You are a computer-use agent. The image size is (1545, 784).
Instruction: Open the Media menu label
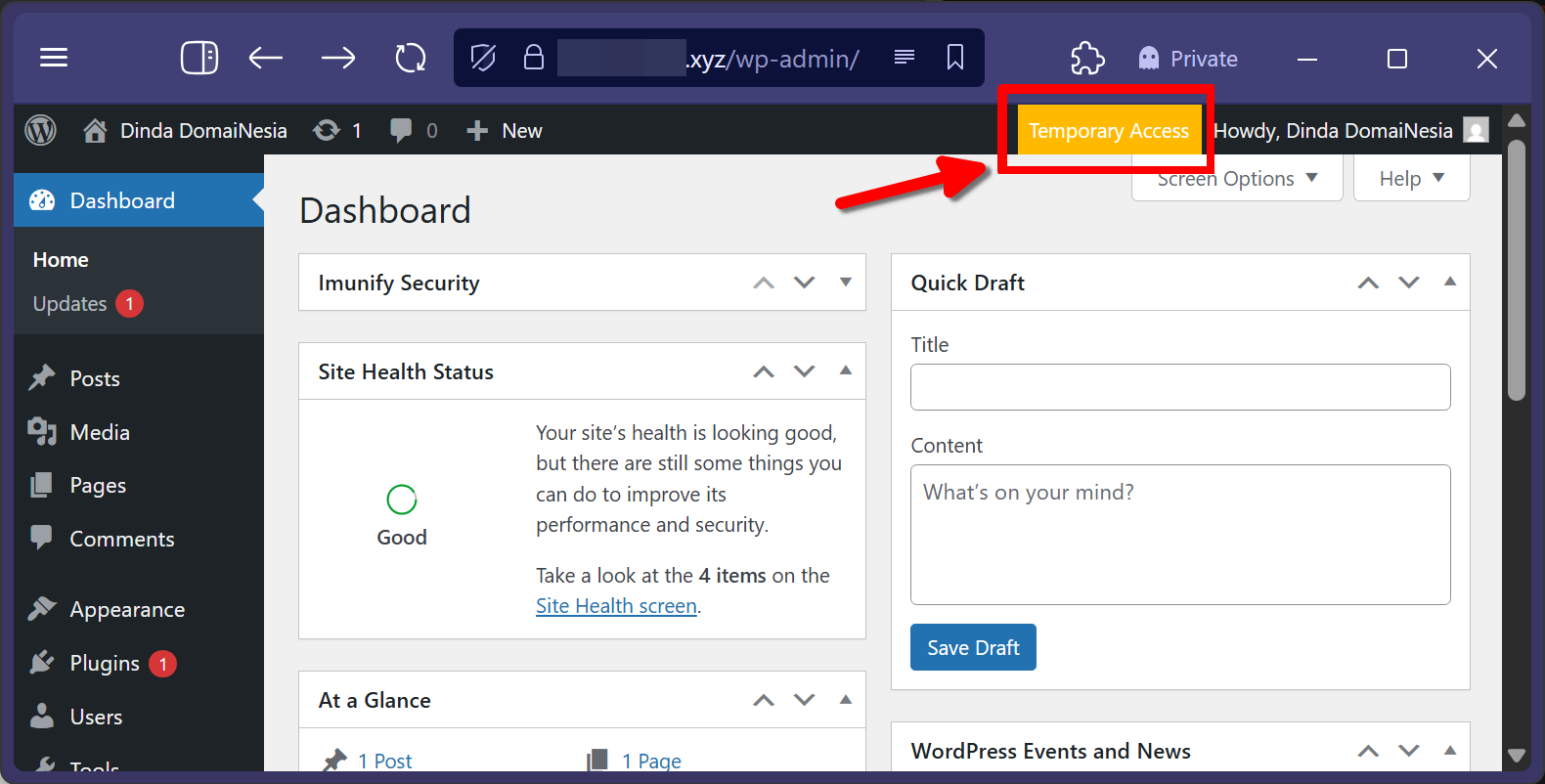[100, 432]
